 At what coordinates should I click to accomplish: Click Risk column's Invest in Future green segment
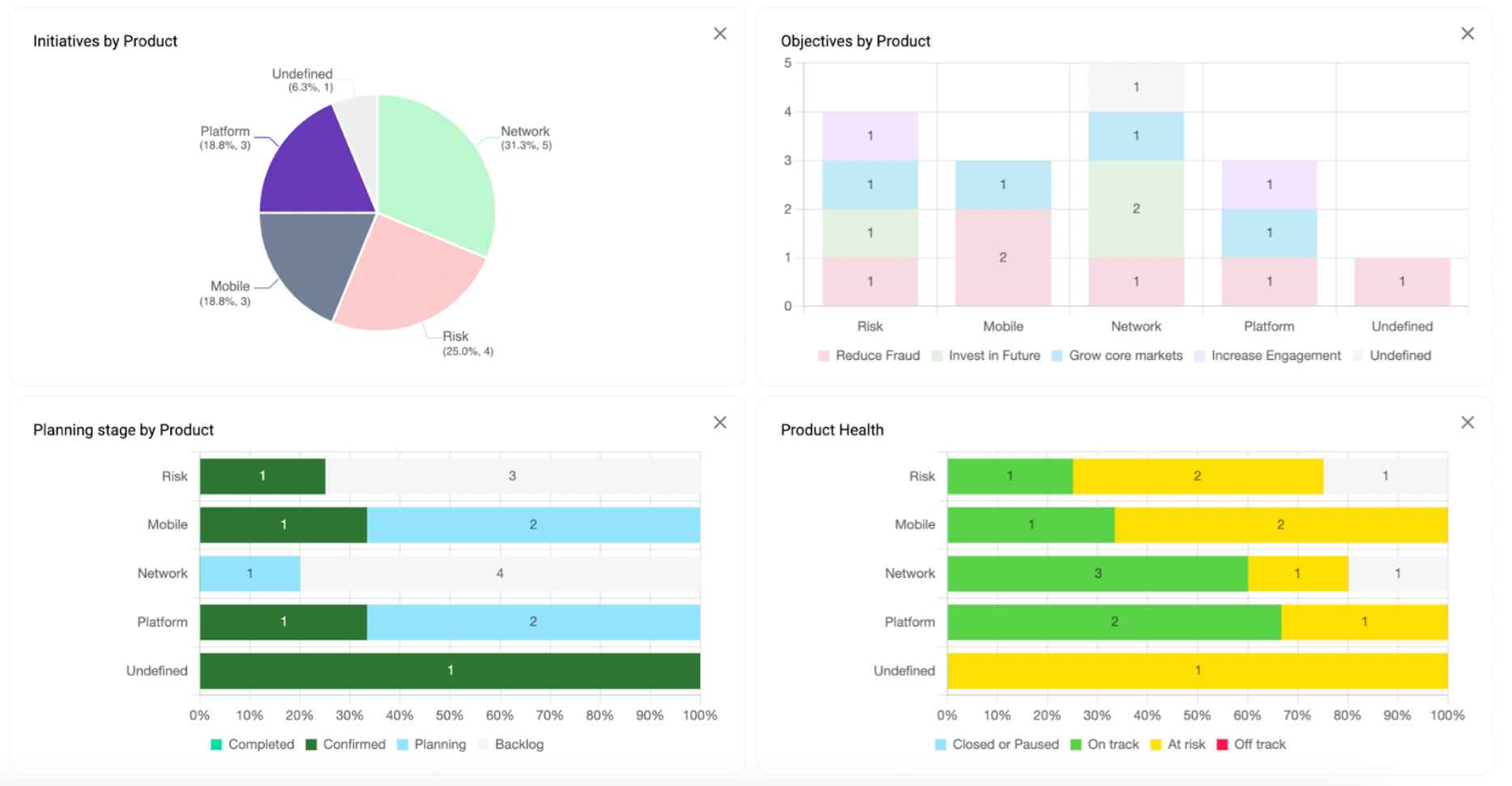pos(870,233)
